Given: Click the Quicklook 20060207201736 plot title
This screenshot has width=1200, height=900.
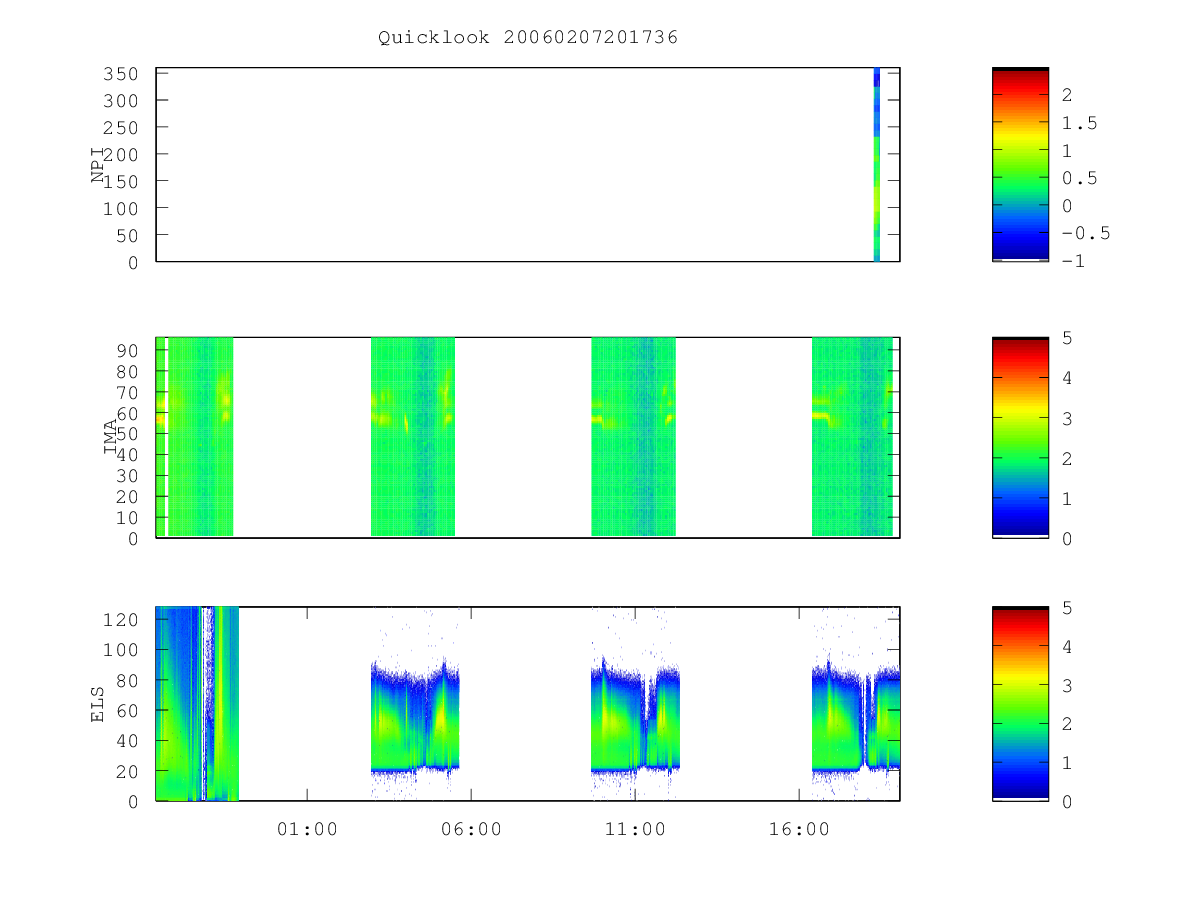Looking at the screenshot, I should (528, 37).
